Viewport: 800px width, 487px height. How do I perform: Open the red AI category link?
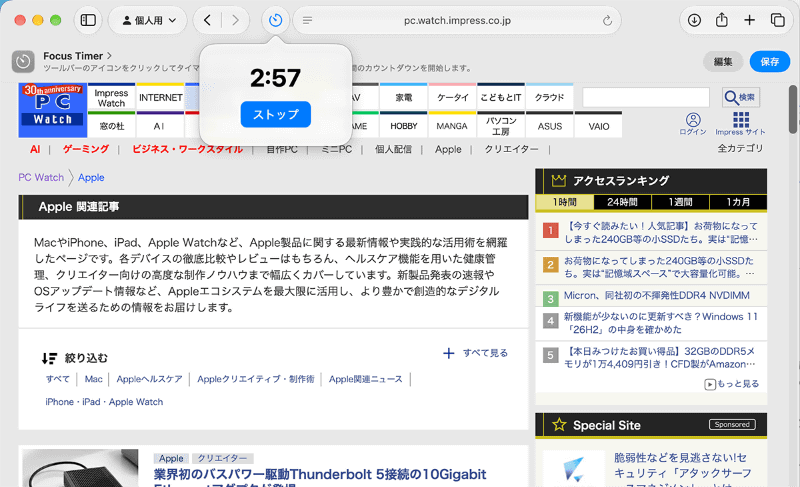(x=35, y=149)
